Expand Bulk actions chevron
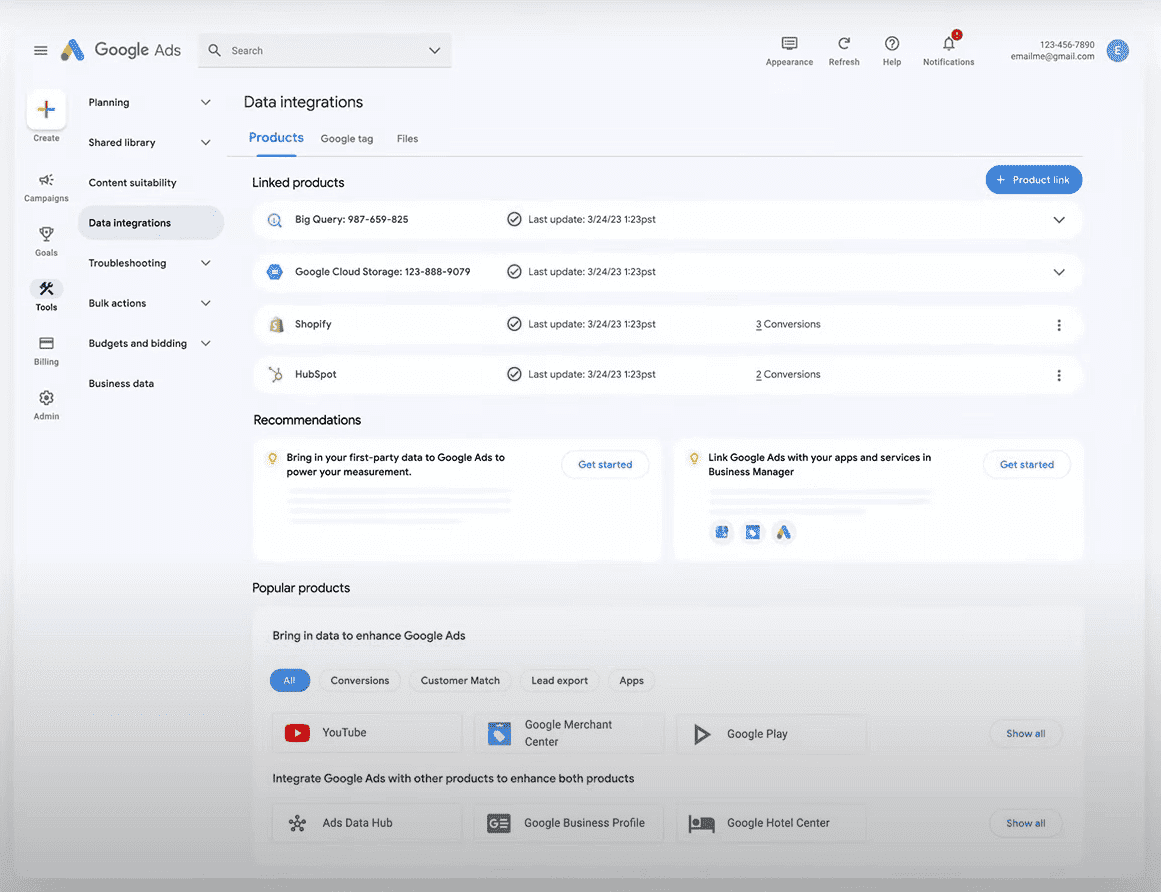Viewport: 1161px width, 892px height. click(x=206, y=303)
